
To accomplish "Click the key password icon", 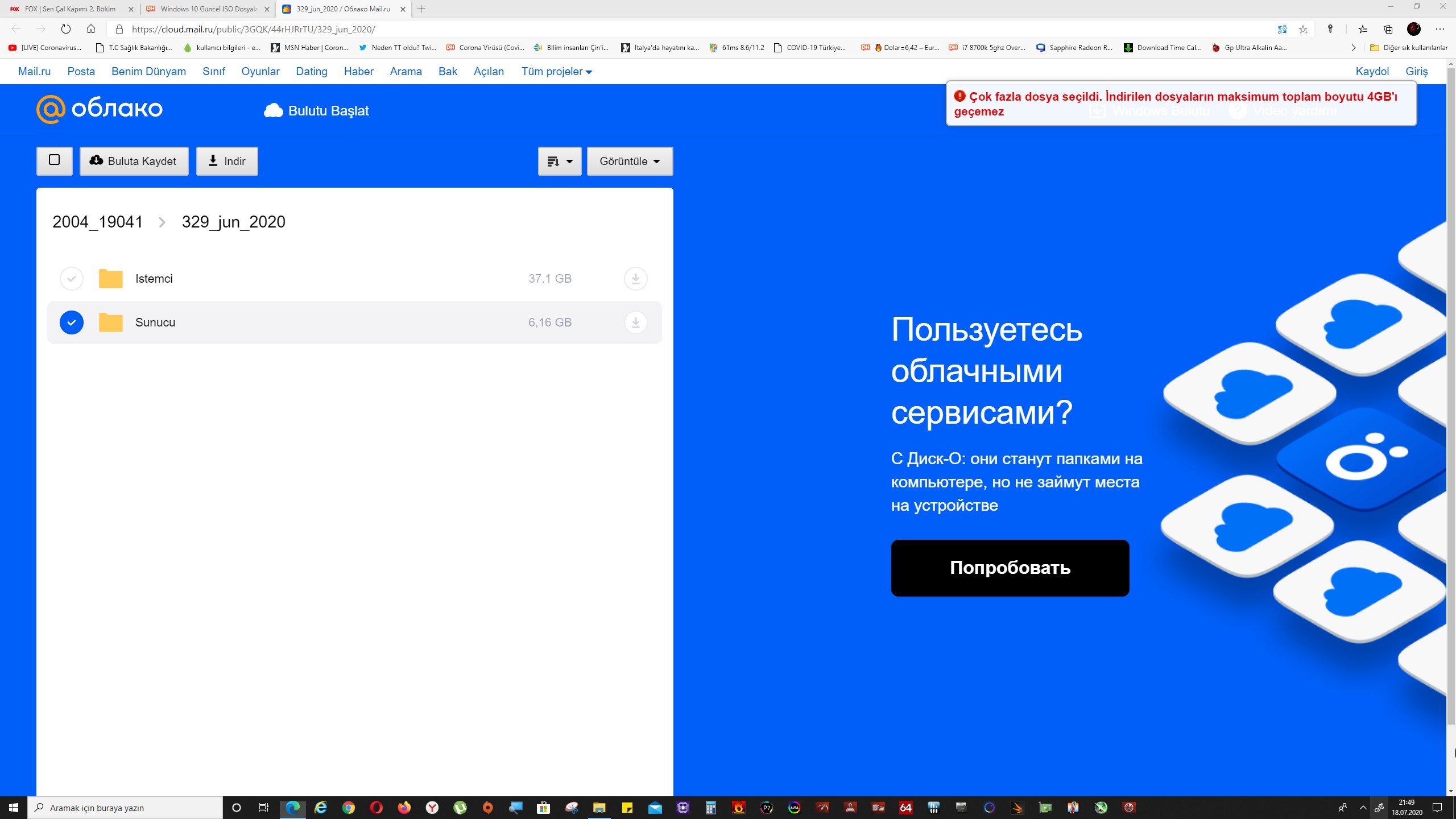I will pyautogui.click(x=1330, y=29).
